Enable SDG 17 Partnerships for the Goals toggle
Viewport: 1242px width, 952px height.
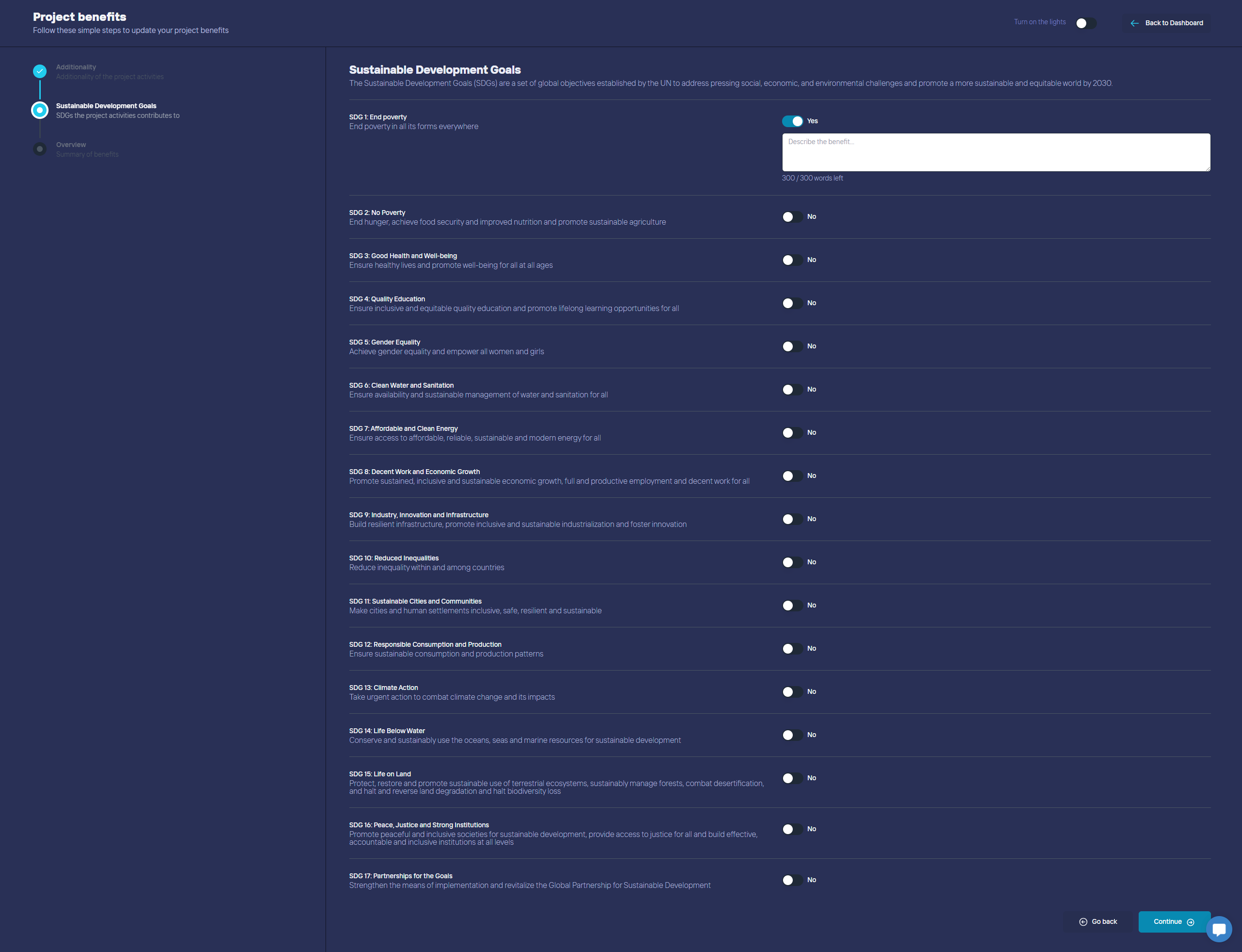[792, 880]
